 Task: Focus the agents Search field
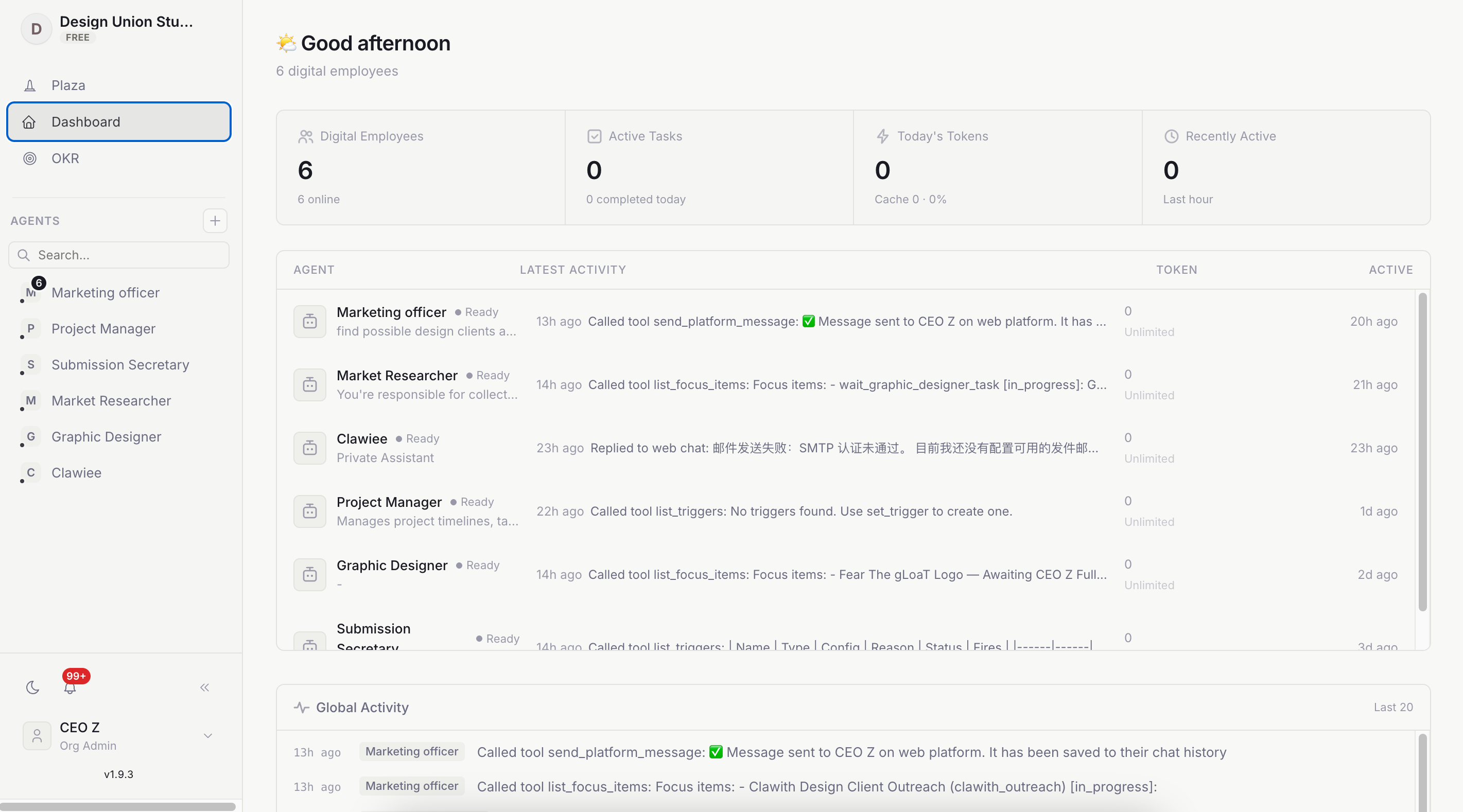click(x=119, y=255)
